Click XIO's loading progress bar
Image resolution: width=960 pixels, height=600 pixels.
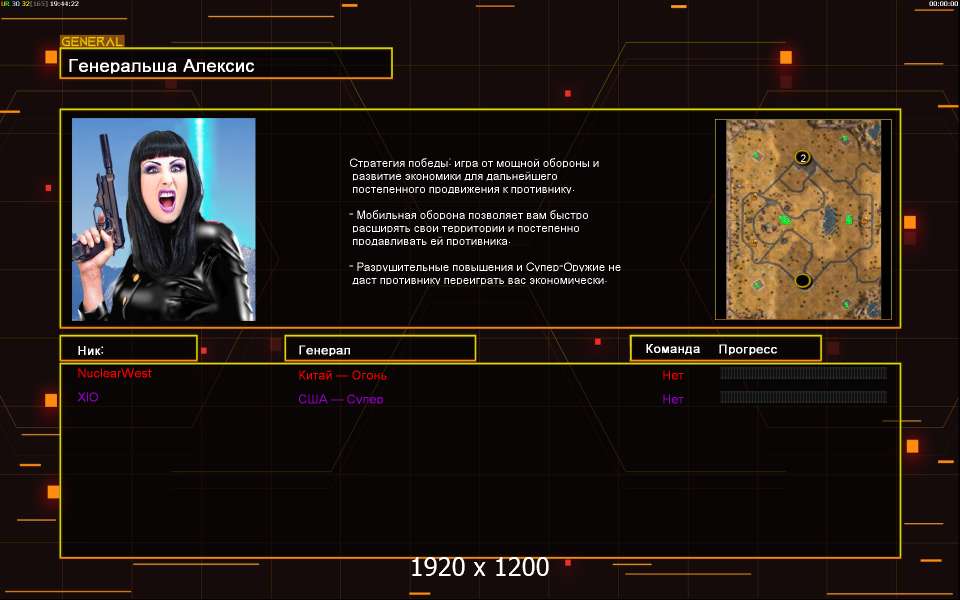coord(803,398)
